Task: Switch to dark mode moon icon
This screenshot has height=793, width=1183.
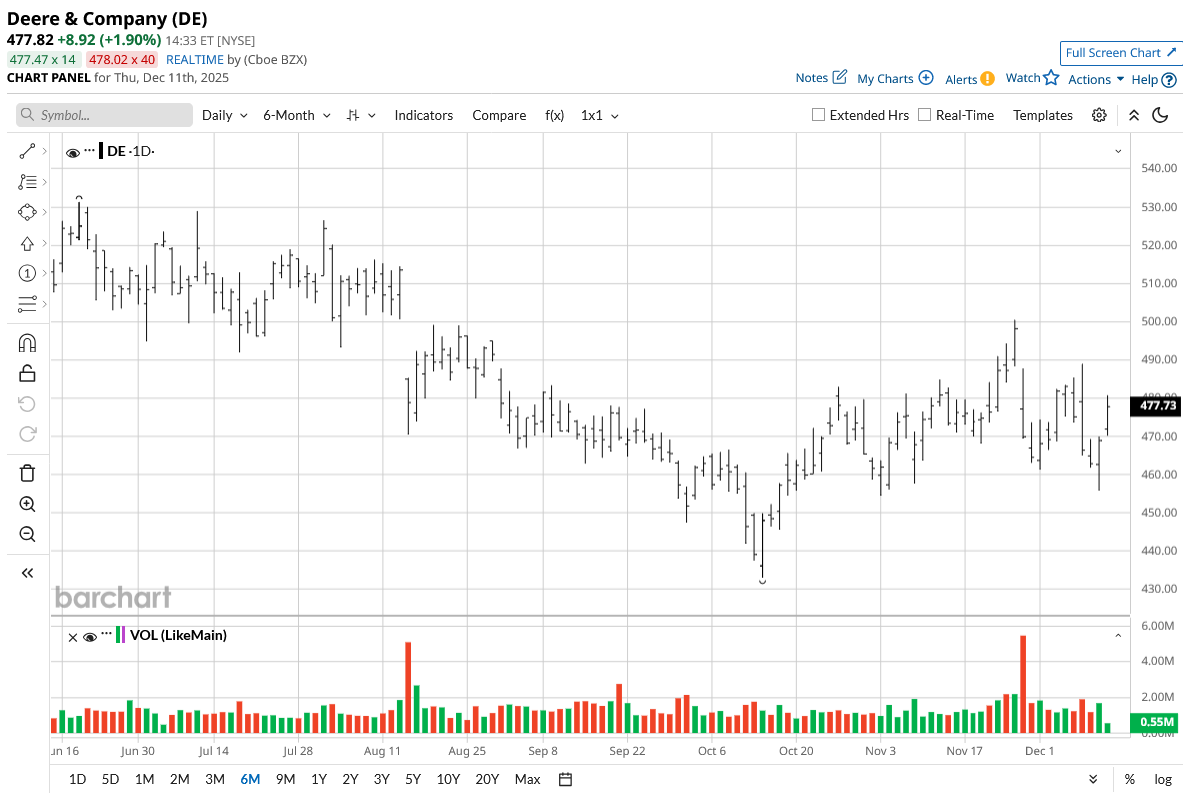Action: 1160,115
